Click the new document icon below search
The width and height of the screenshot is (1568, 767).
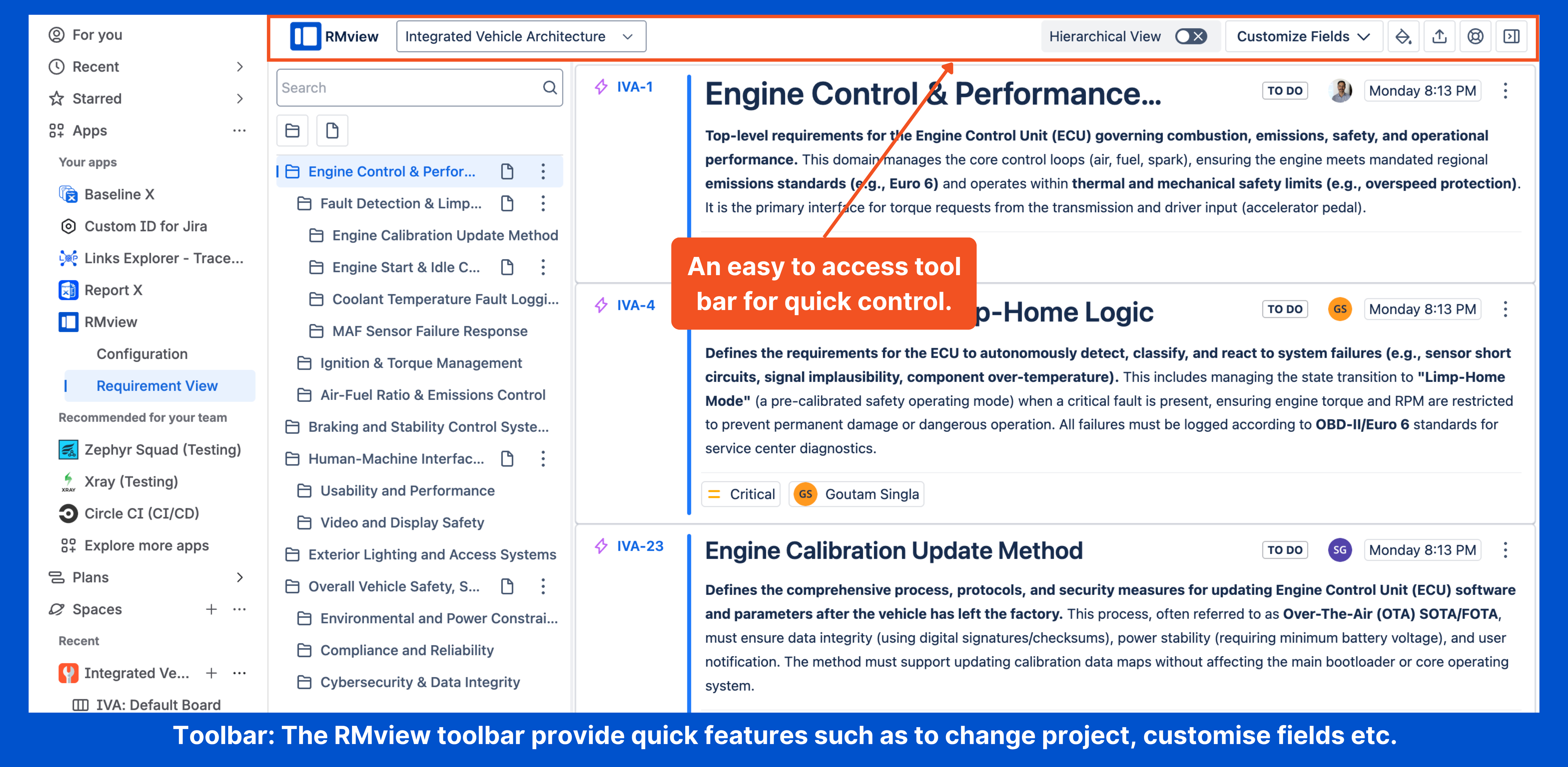tap(332, 130)
